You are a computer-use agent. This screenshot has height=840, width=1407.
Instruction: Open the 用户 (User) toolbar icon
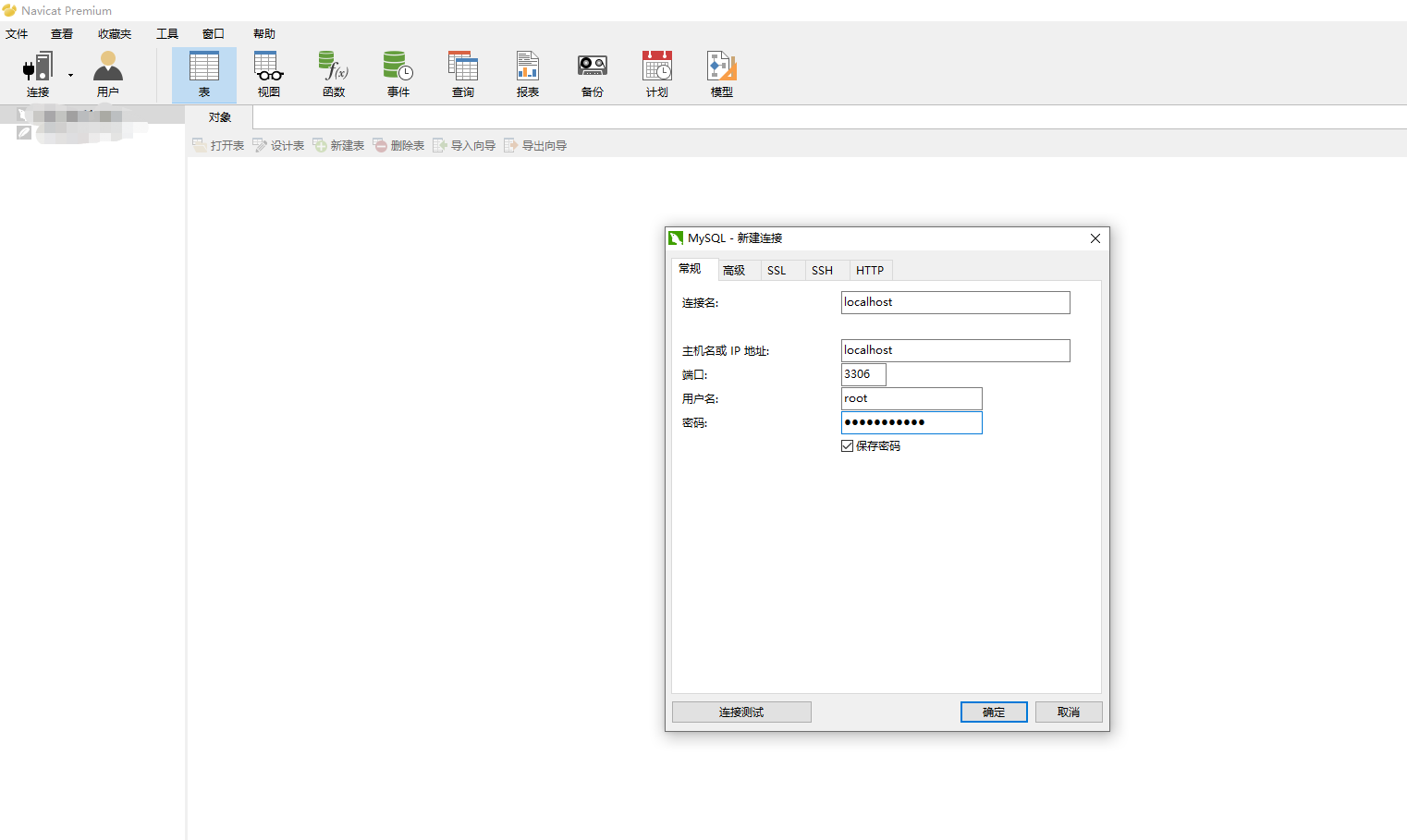click(x=108, y=74)
